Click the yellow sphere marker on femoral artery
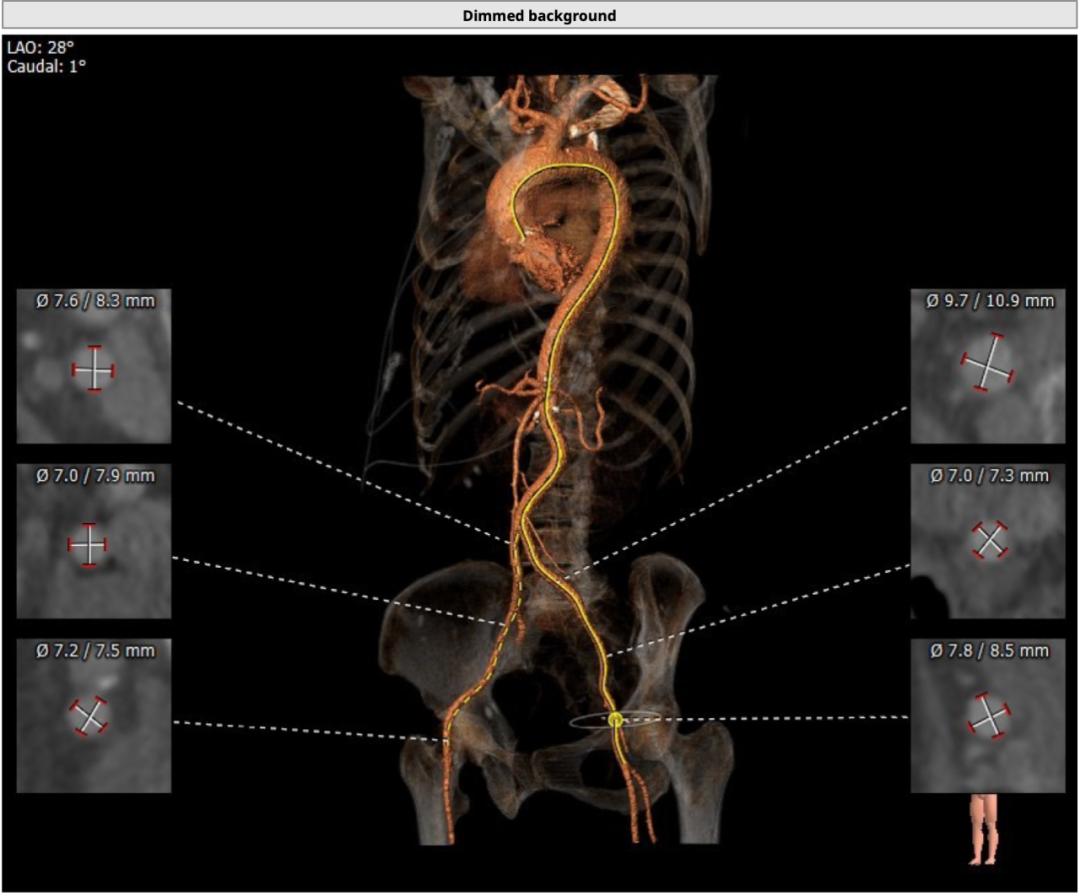Screen dimensions: 1080x896 coord(615,719)
